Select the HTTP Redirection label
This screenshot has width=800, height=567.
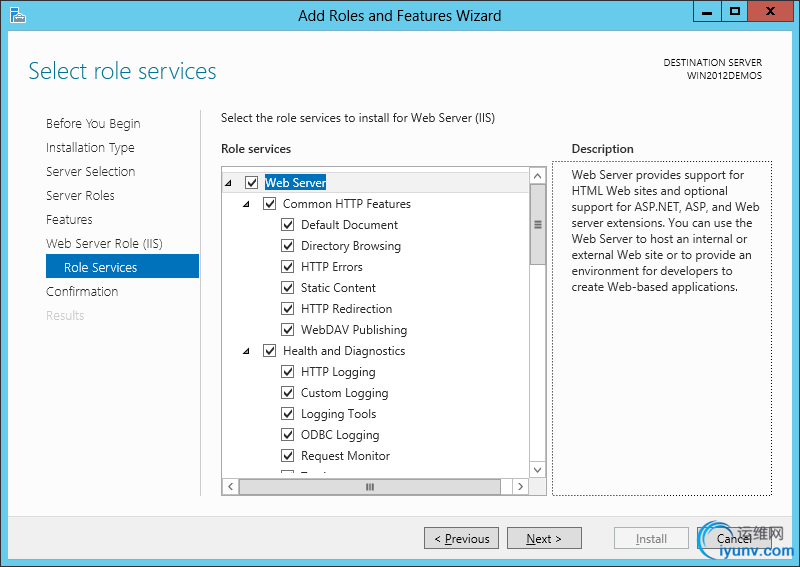click(x=346, y=308)
